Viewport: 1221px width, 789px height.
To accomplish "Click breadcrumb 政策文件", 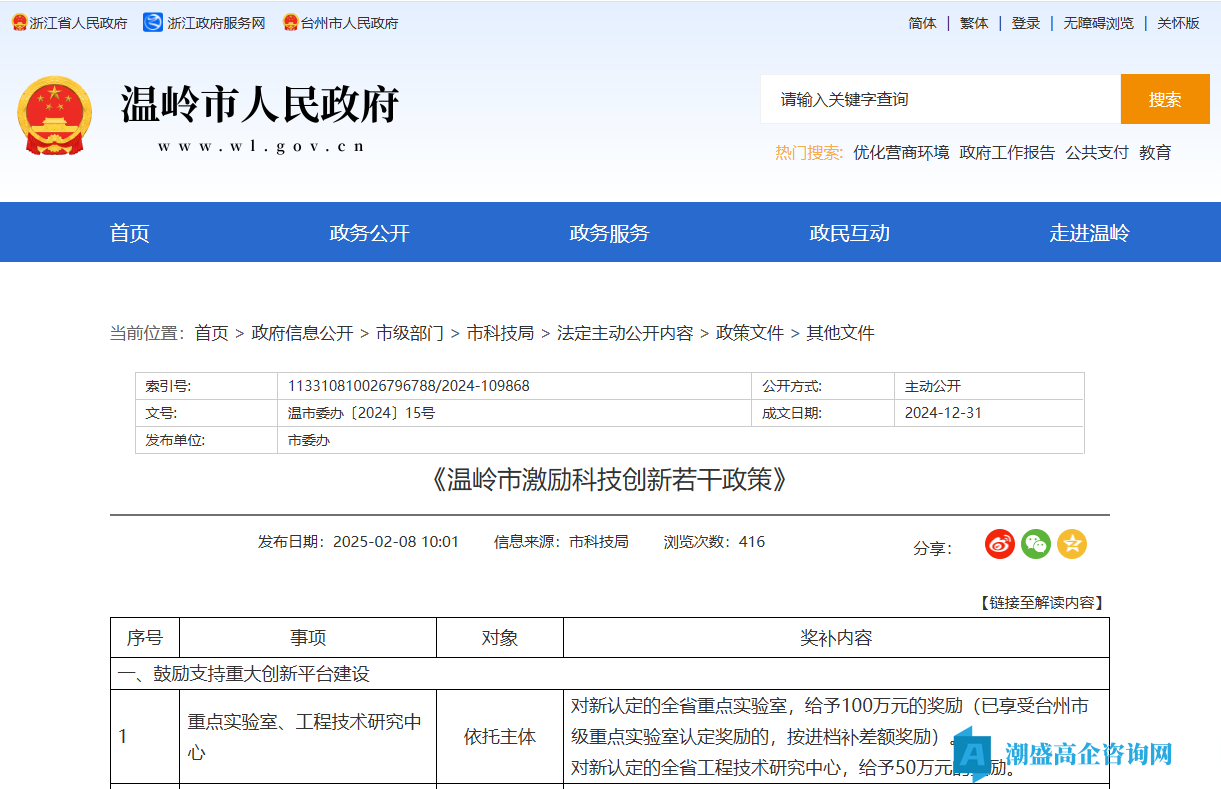I will [x=750, y=333].
